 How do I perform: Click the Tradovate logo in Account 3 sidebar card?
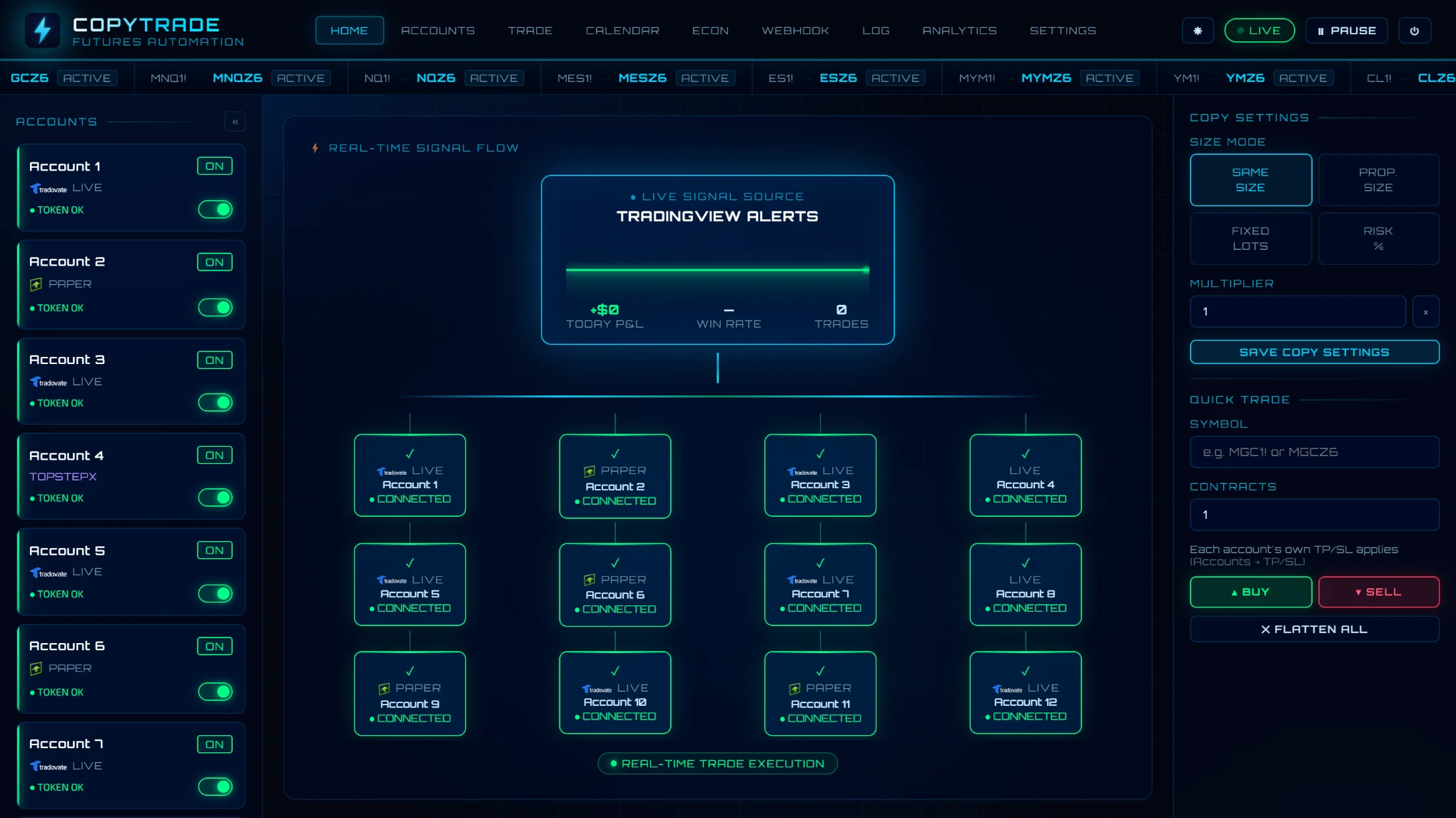(49, 382)
